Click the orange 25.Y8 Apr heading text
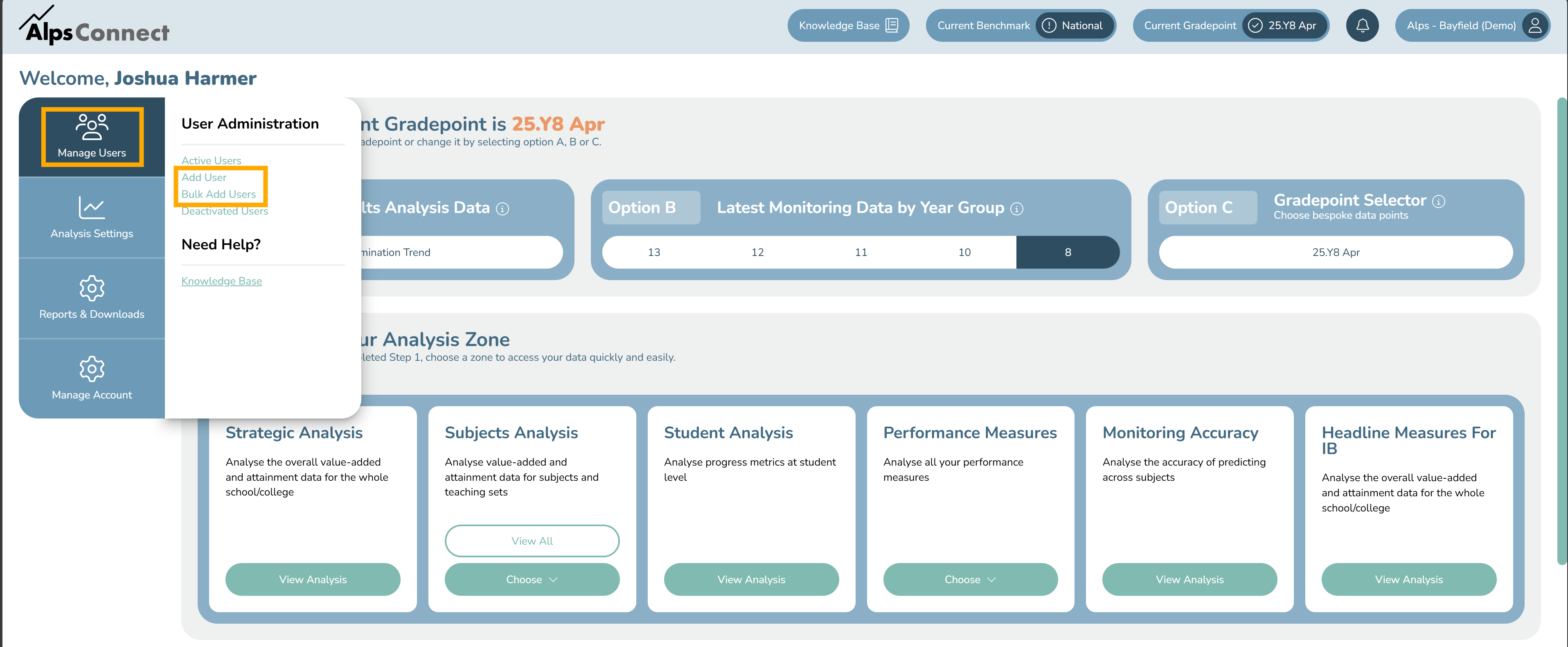This screenshot has width=1568, height=647. (558, 124)
